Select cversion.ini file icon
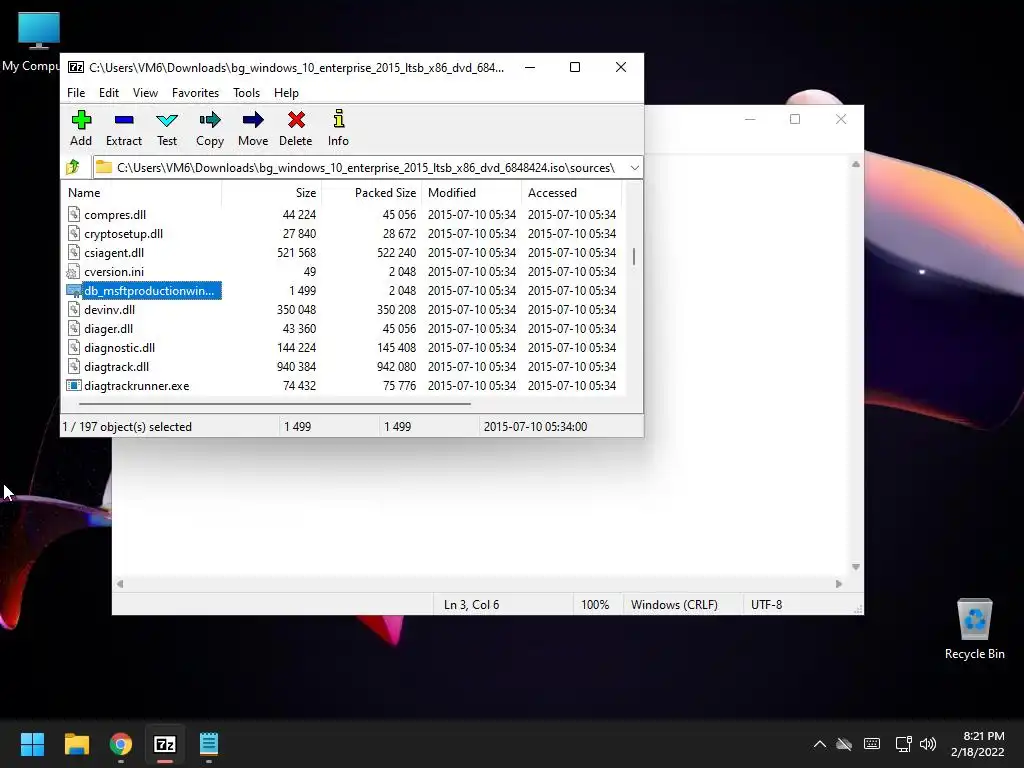 [x=73, y=272]
